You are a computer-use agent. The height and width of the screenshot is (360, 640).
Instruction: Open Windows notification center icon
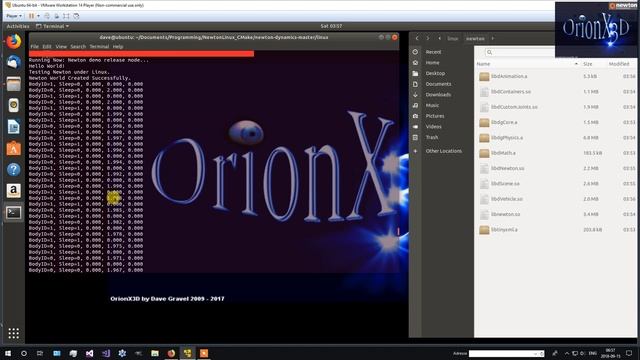point(629,353)
